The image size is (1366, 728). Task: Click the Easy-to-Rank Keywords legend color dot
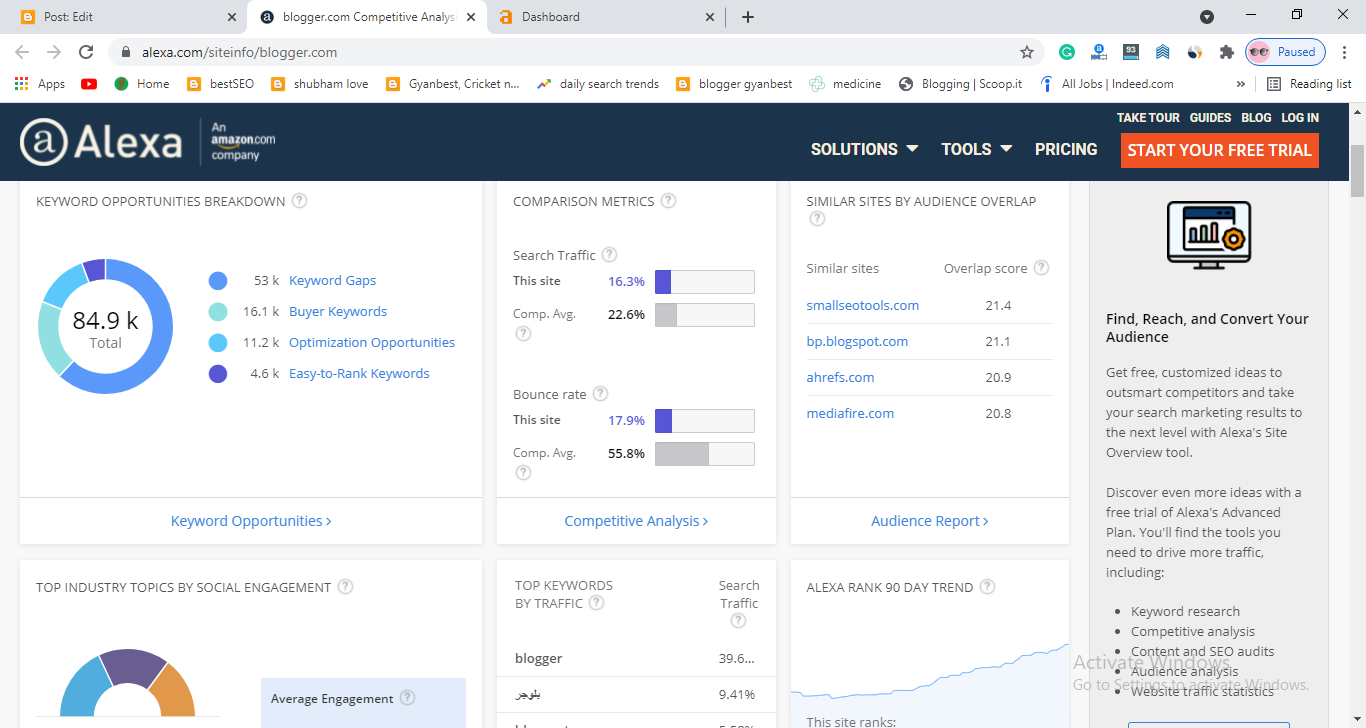click(x=218, y=374)
